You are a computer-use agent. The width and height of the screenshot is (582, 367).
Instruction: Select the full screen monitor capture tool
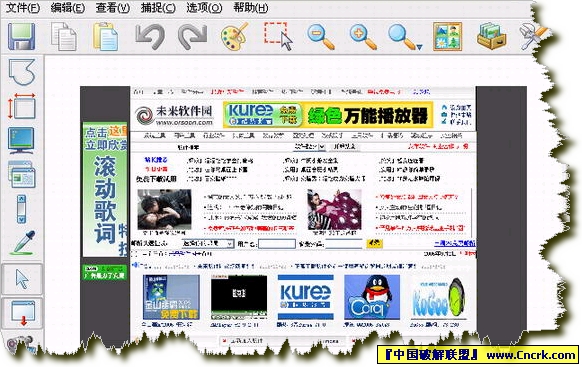21,140
